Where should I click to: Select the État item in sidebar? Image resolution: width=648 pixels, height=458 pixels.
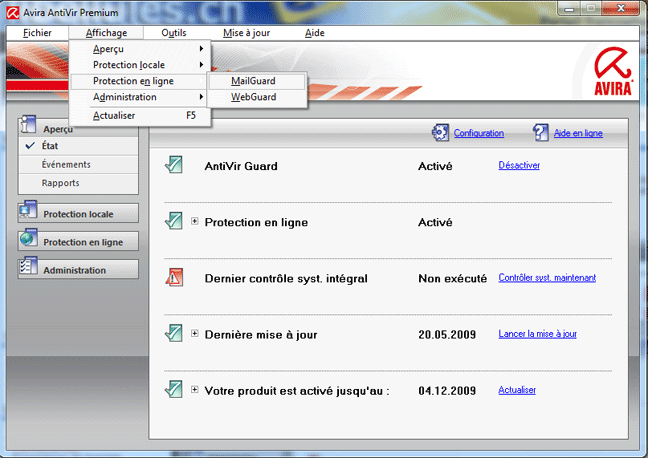click(78, 146)
